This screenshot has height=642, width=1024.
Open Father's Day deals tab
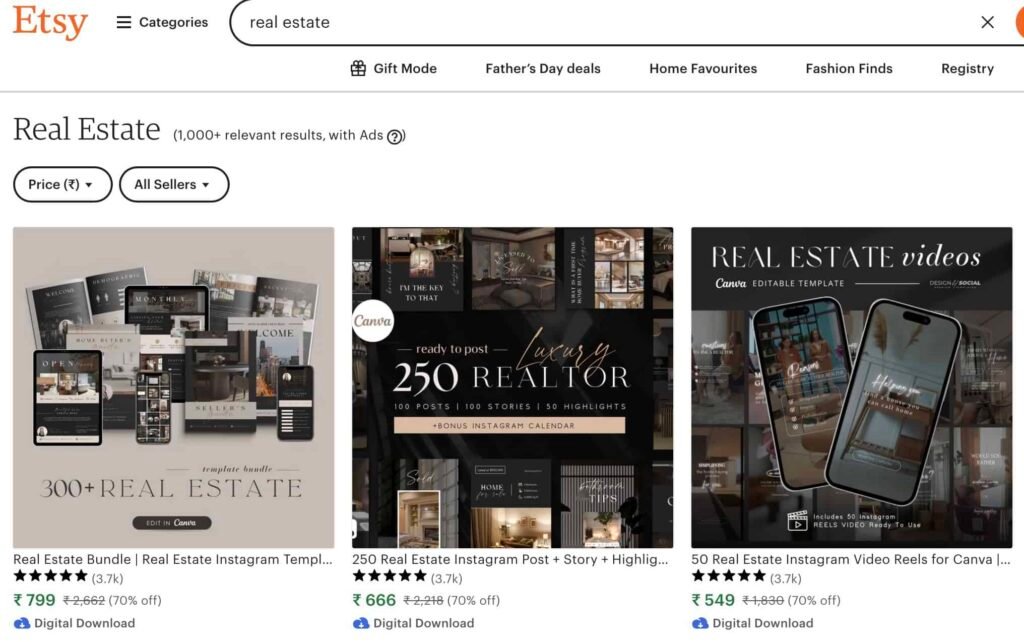point(543,69)
